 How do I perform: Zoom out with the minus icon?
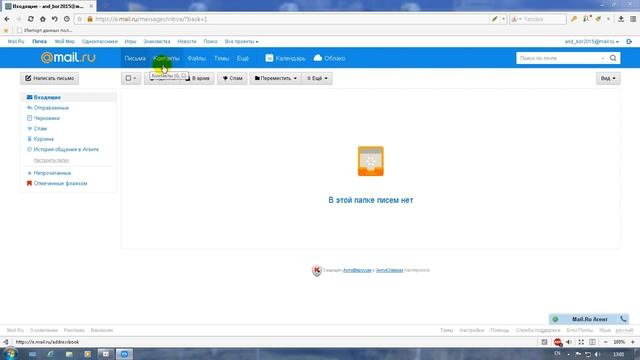[x=605, y=342]
